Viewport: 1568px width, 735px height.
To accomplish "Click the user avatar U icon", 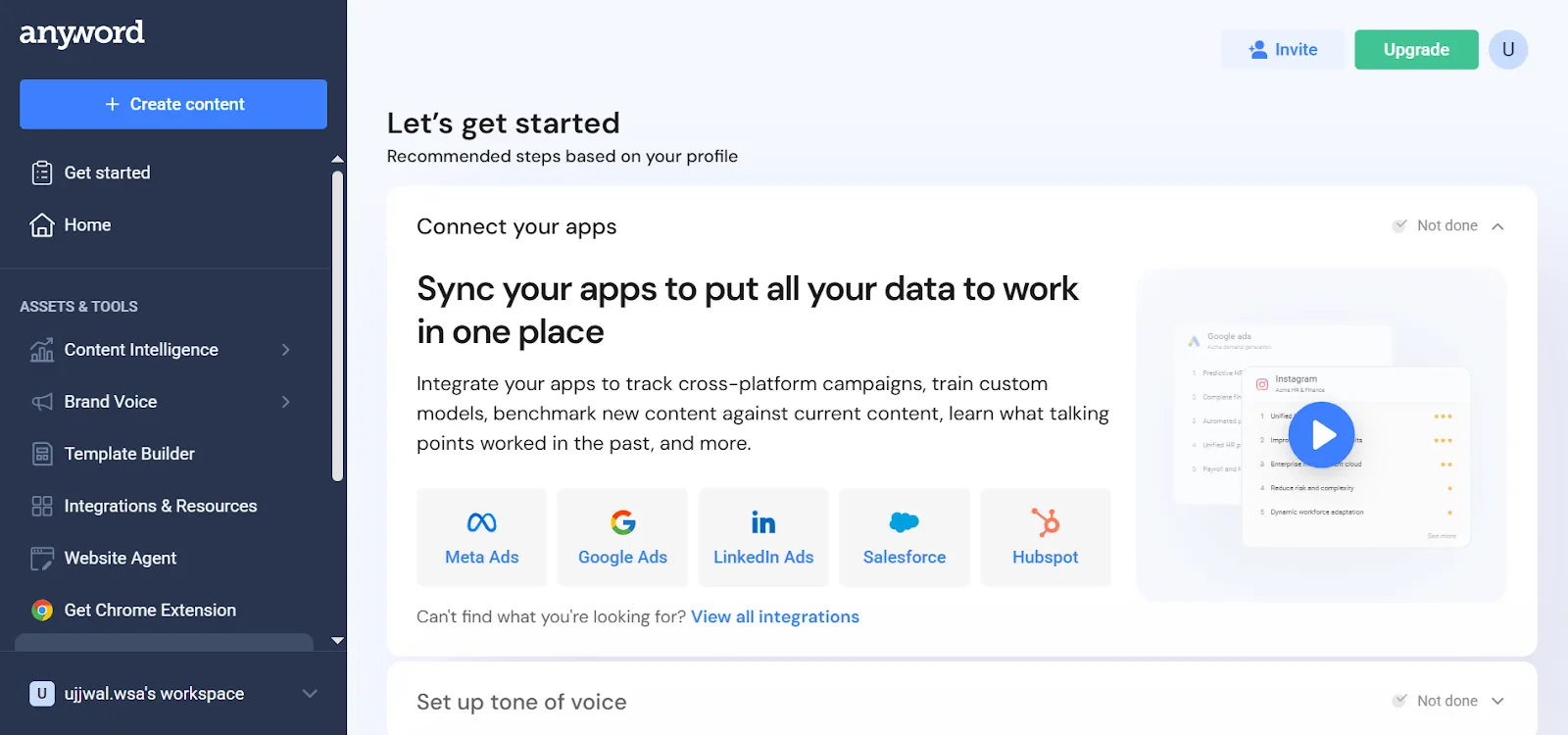I will tap(1508, 49).
